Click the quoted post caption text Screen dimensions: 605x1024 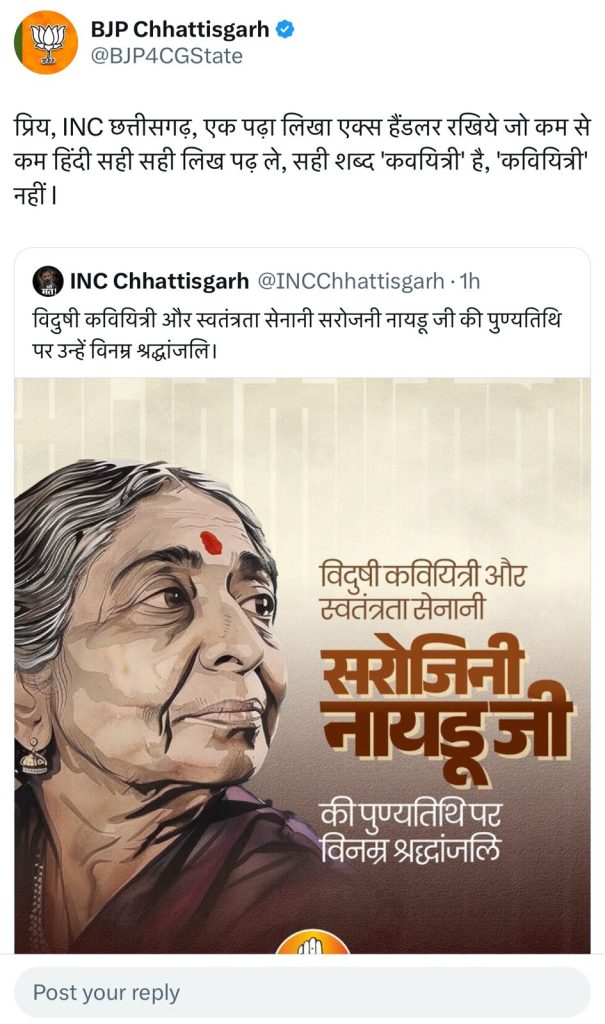coord(300,337)
